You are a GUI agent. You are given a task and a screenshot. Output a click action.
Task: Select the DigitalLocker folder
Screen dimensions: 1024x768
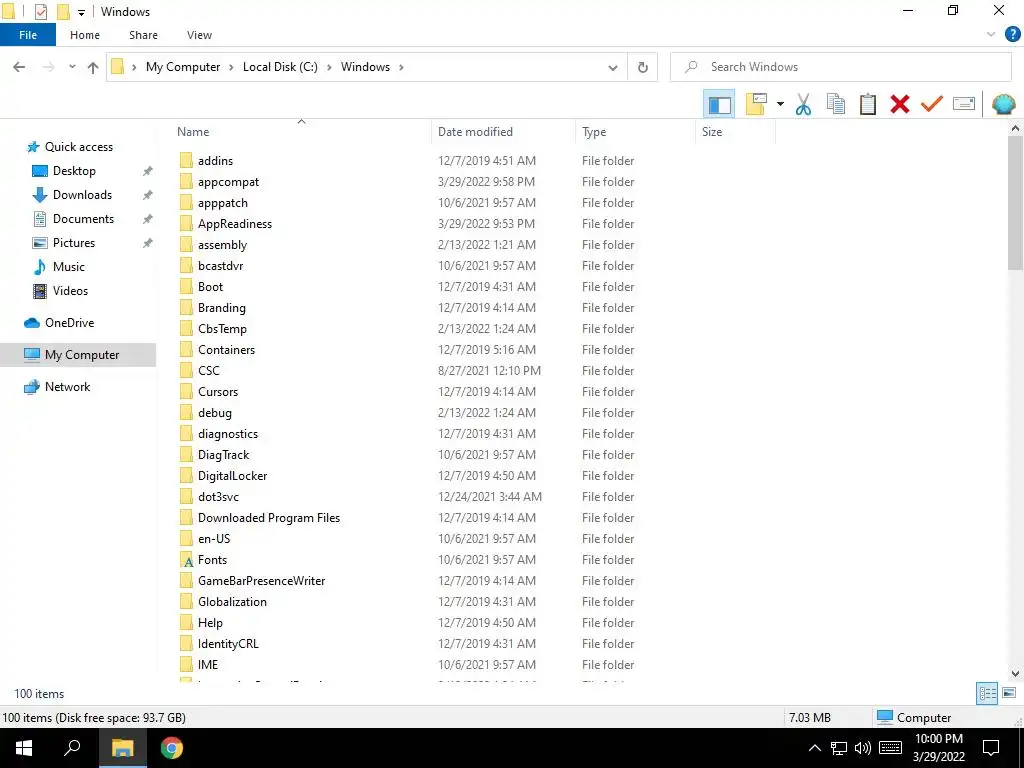pyautogui.click(x=232, y=475)
